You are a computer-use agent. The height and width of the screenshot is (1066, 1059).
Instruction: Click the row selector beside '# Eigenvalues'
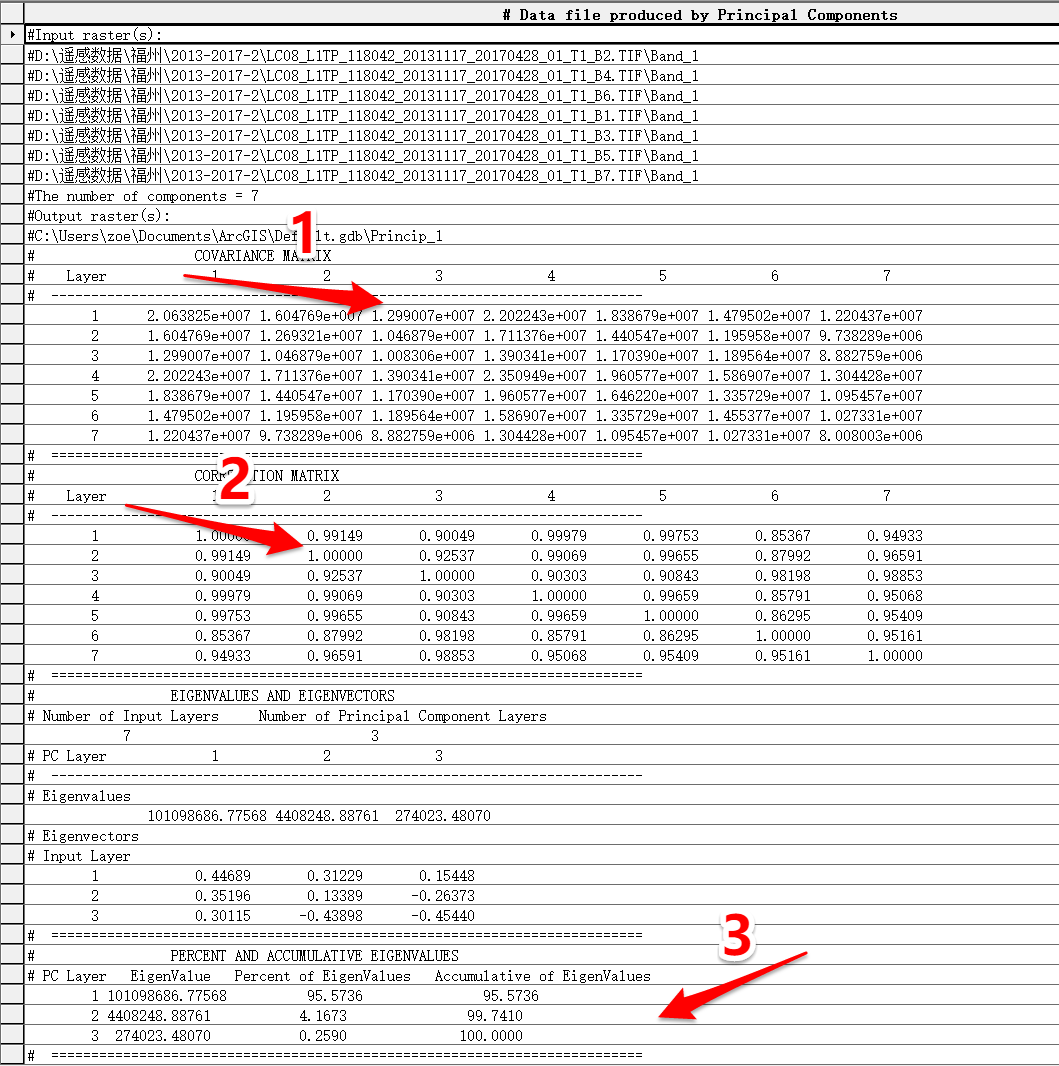12,795
